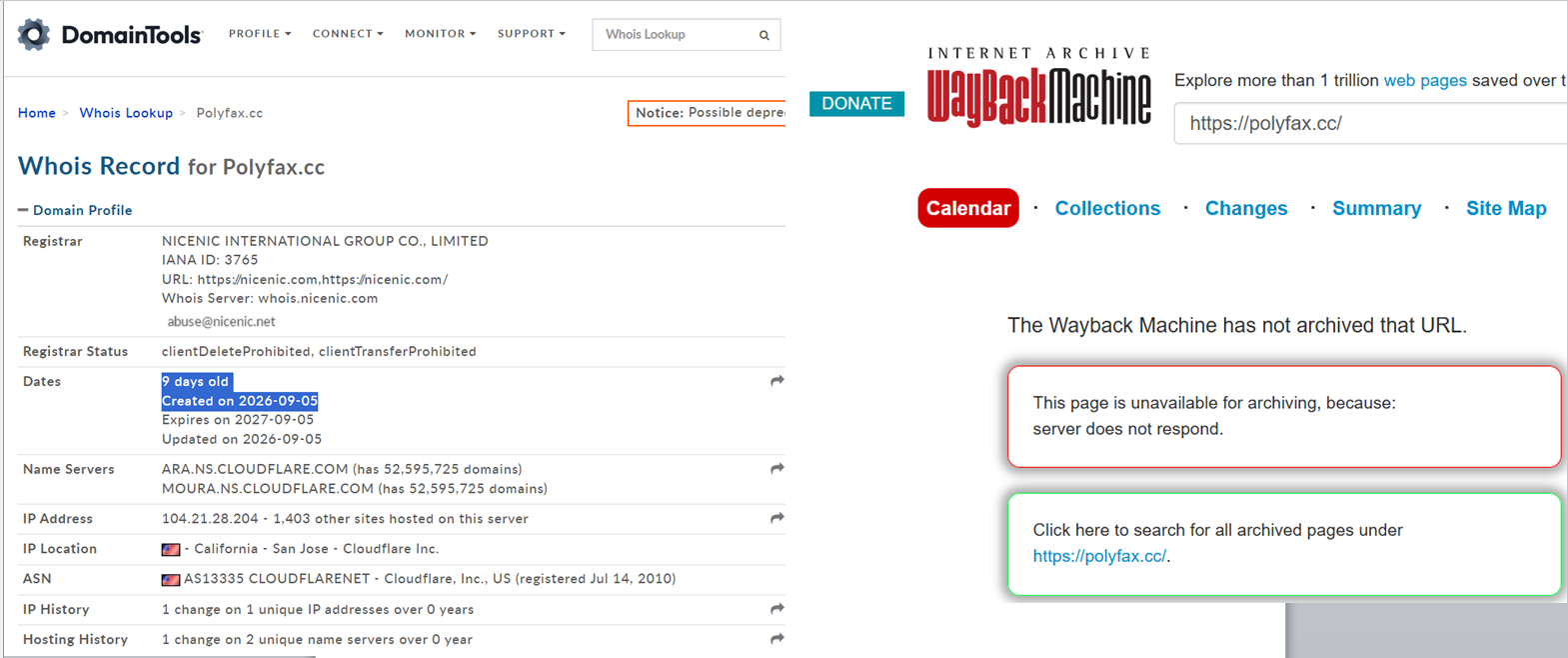Click the share arrow in Name Servers row

coord(778,468)
